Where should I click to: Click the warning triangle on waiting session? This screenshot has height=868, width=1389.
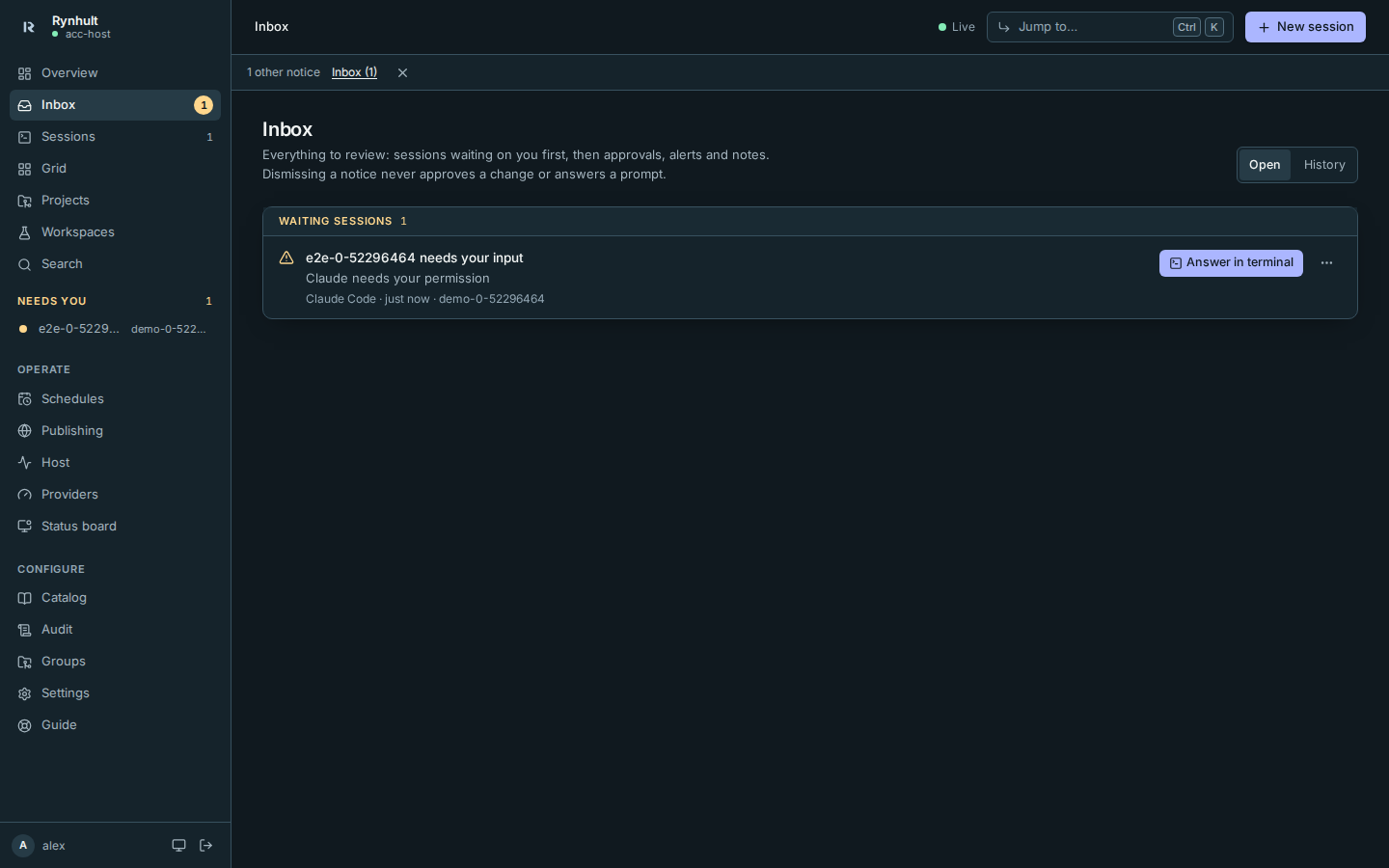pos(286,258)
